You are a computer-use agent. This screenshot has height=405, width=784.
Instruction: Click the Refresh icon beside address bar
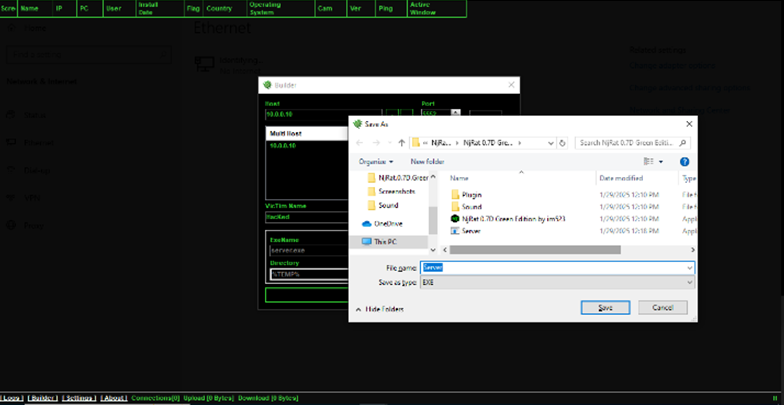tap(562, 143)
